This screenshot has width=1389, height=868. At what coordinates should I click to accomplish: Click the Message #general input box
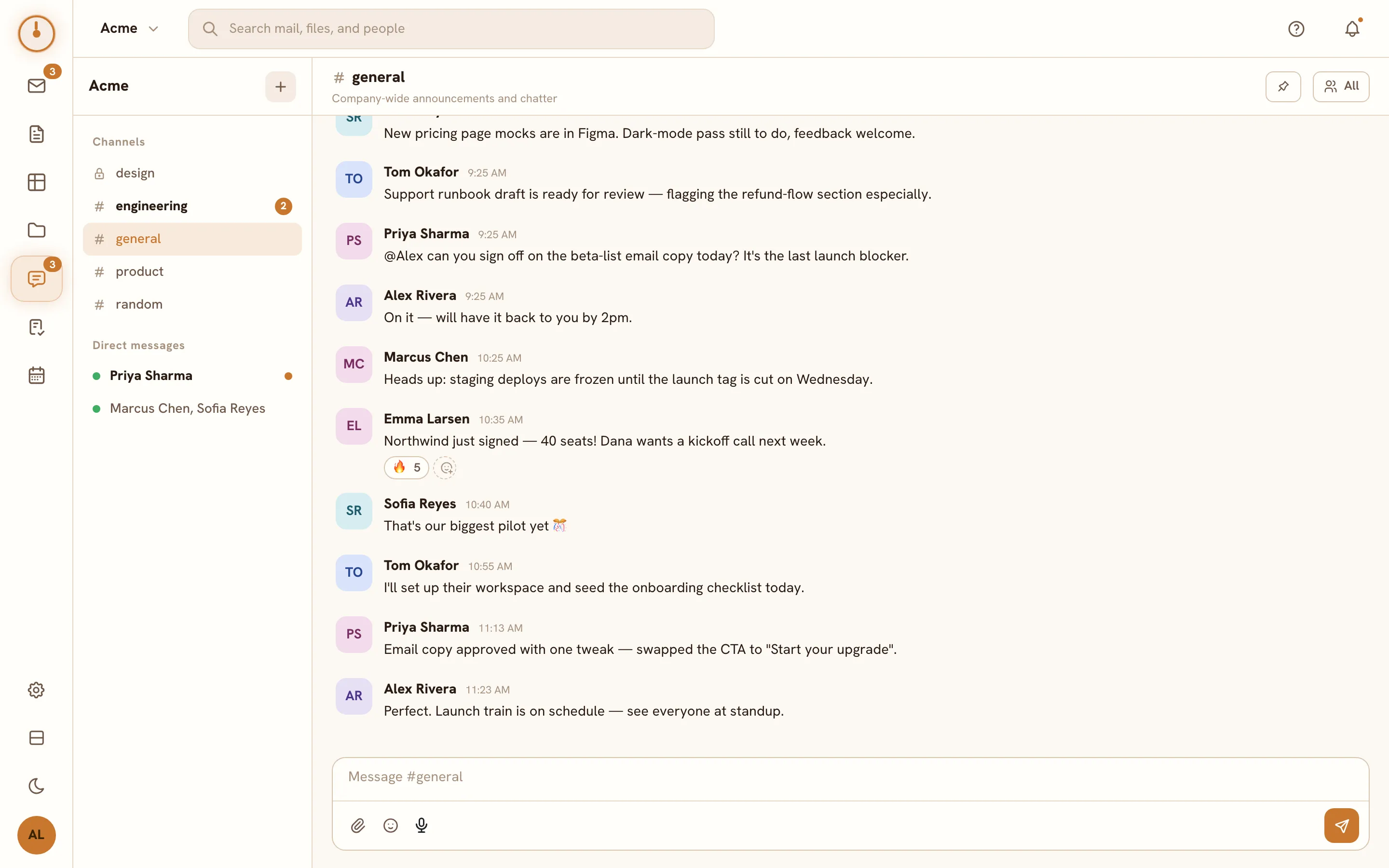pyautogui.click(x=850, y=777)
